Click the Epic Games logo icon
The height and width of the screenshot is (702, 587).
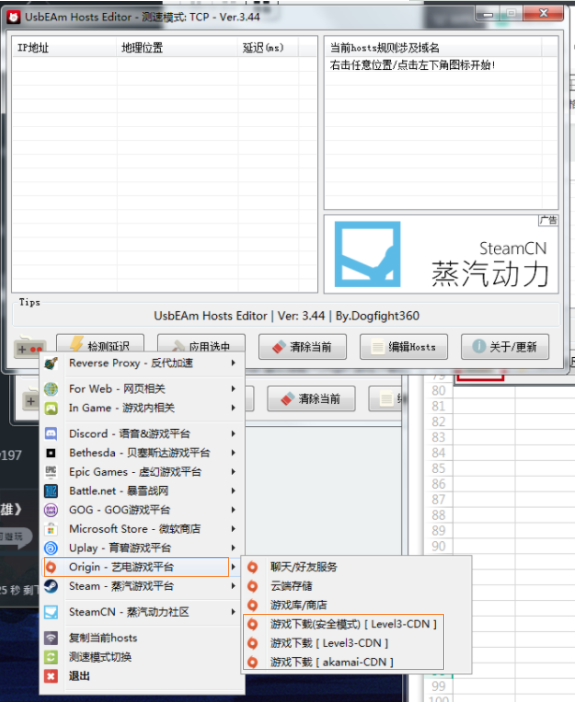point(51,471)
